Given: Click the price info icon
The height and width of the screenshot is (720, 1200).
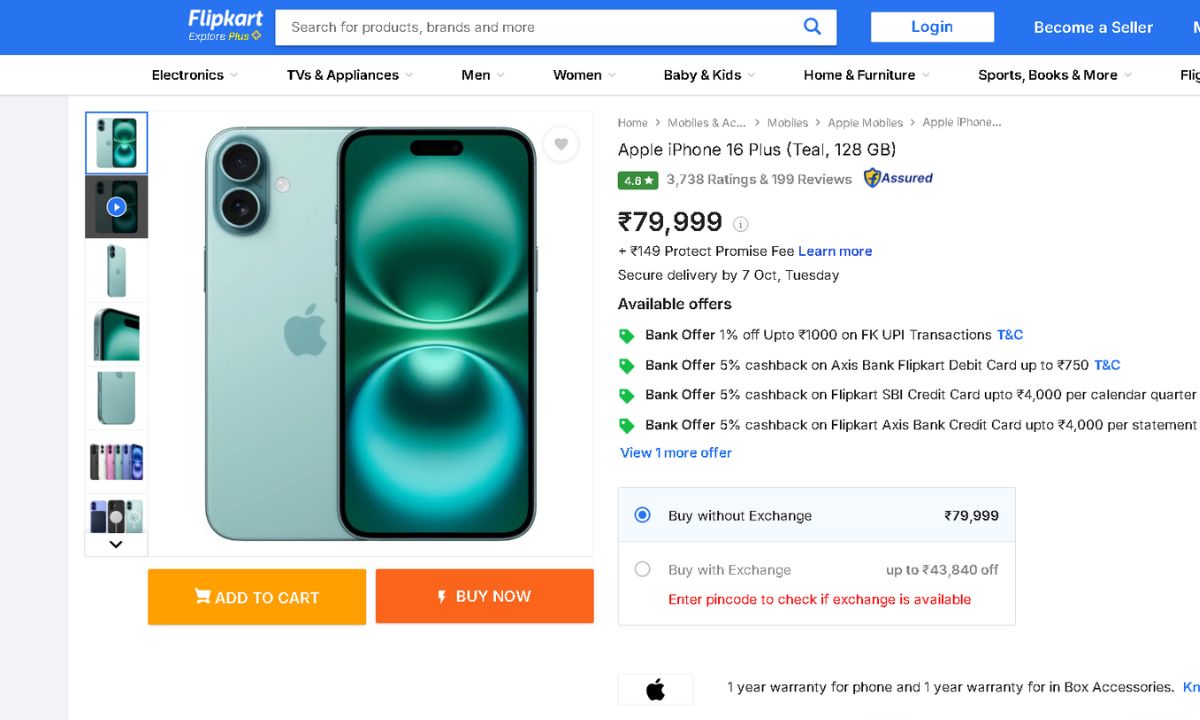Looking at the screenshot, I should [741, 224].
